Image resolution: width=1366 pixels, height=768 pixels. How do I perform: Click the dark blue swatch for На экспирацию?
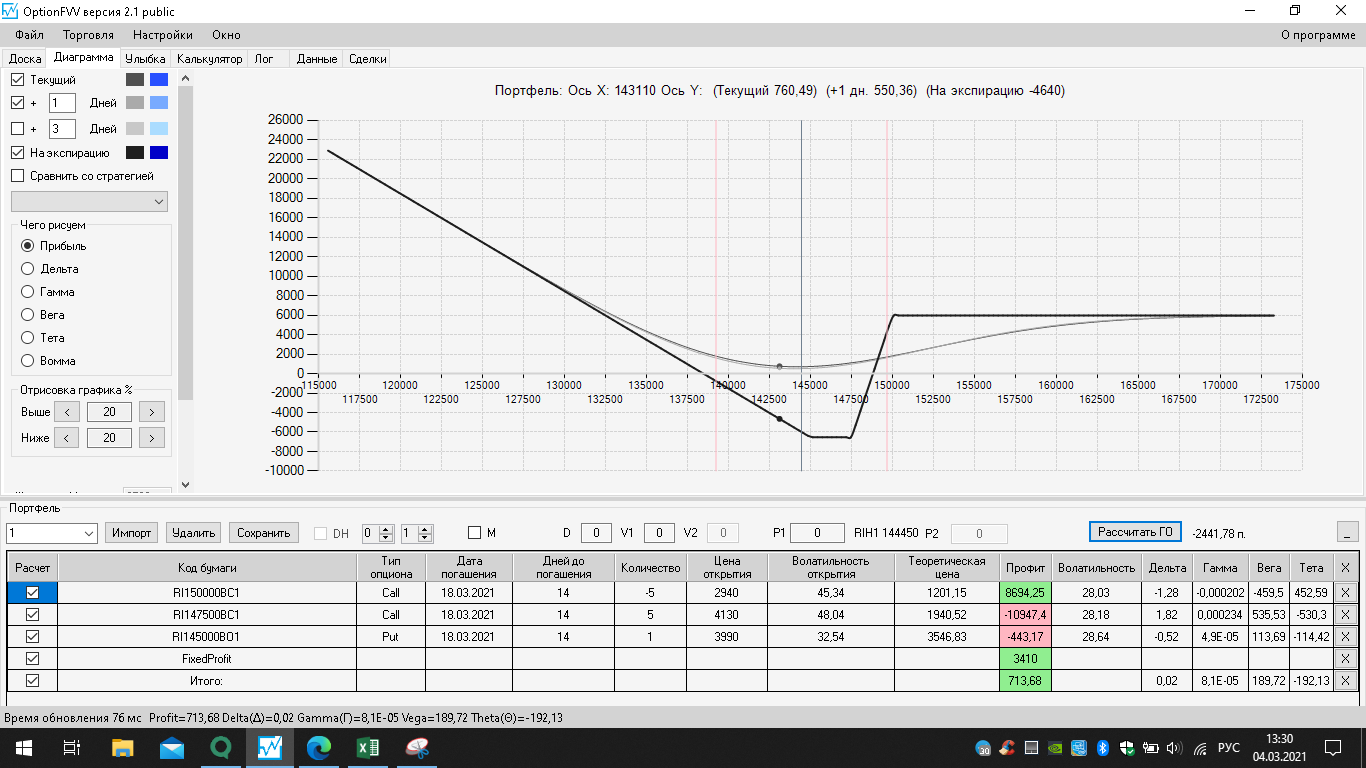[x=158, y=153]
